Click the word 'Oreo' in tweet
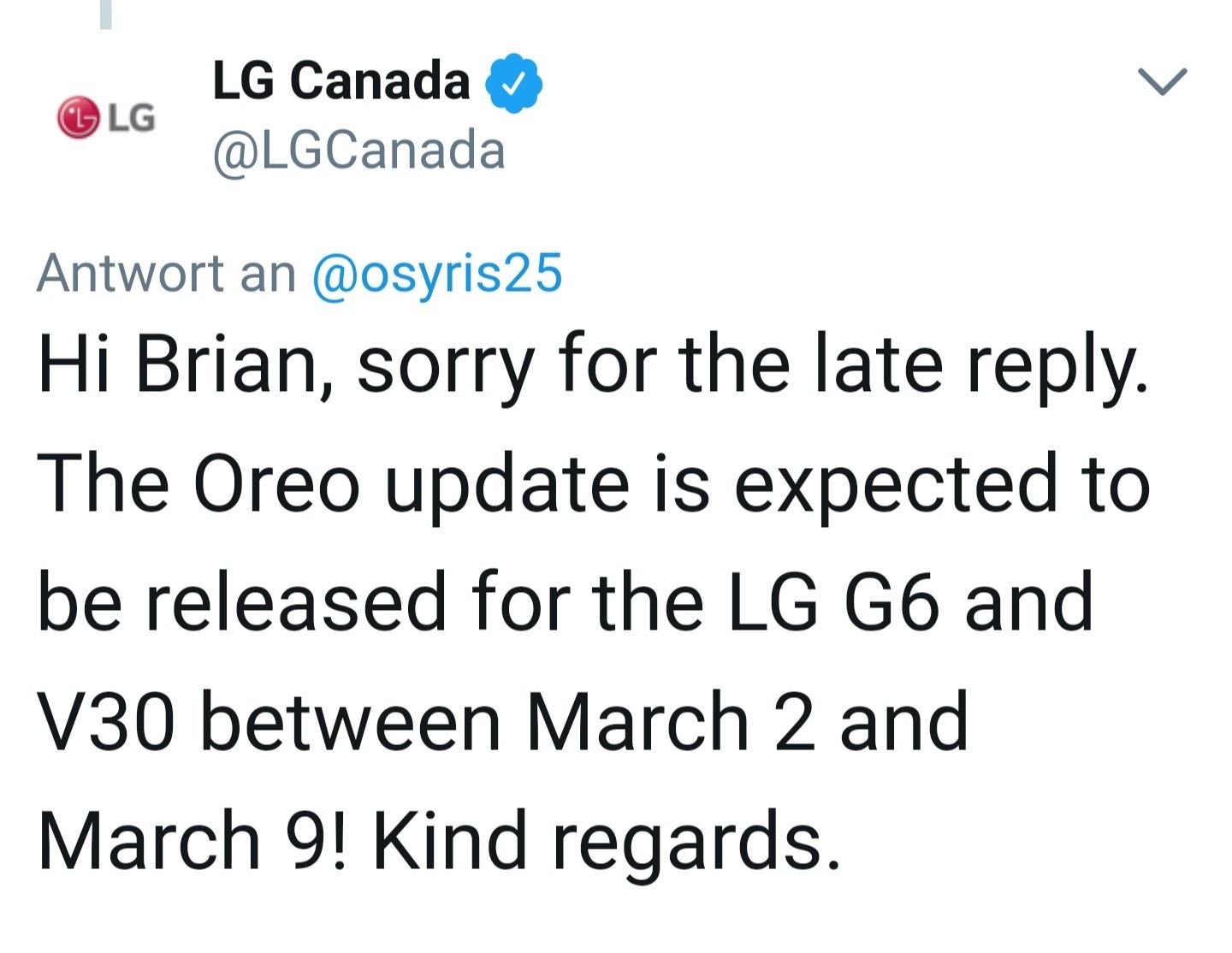Image resolution: width=1232 pixels, height=953 pixels. point(276,484)
